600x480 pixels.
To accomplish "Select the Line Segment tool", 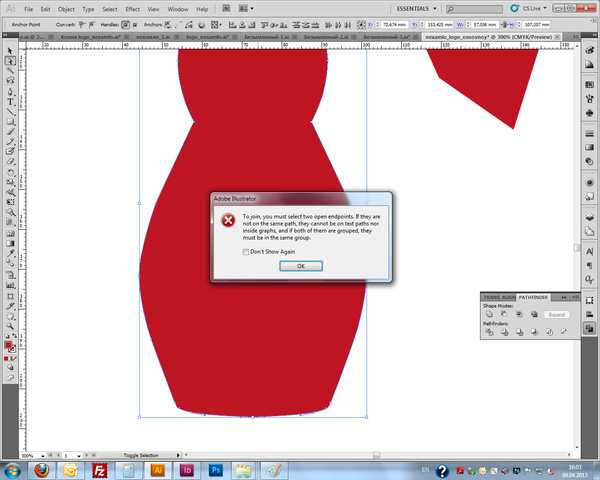I will click(10, 112).
